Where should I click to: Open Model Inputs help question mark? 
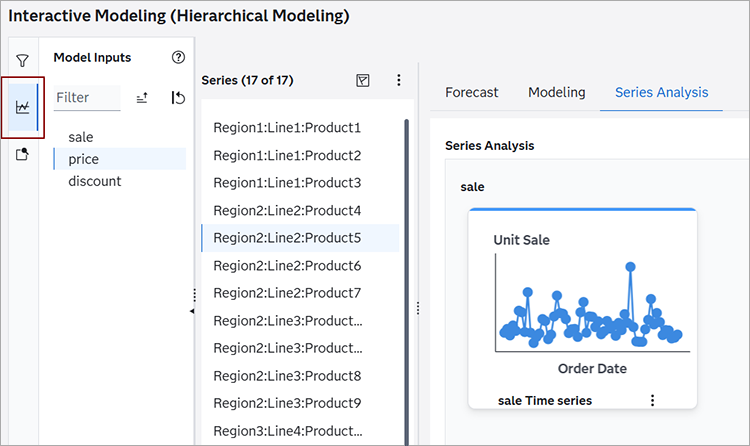(x=178, y=57)
